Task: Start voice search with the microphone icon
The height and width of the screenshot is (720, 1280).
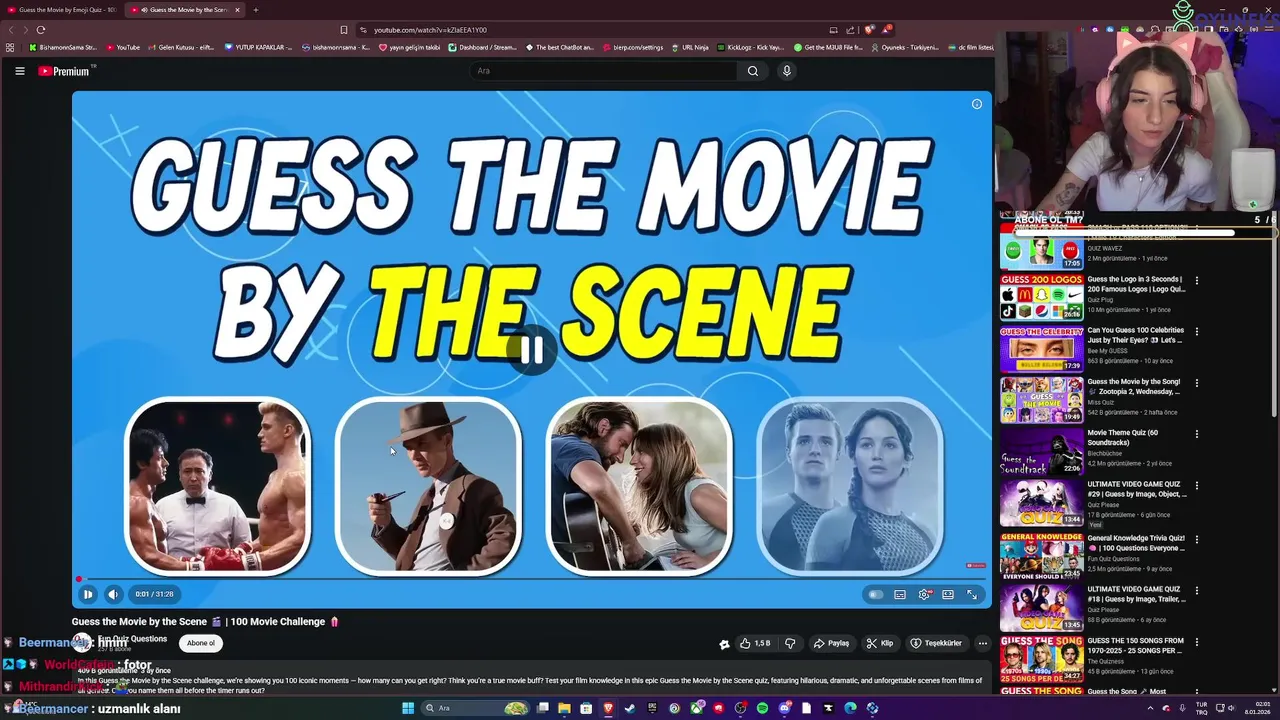Action: (x=787, y=71)
